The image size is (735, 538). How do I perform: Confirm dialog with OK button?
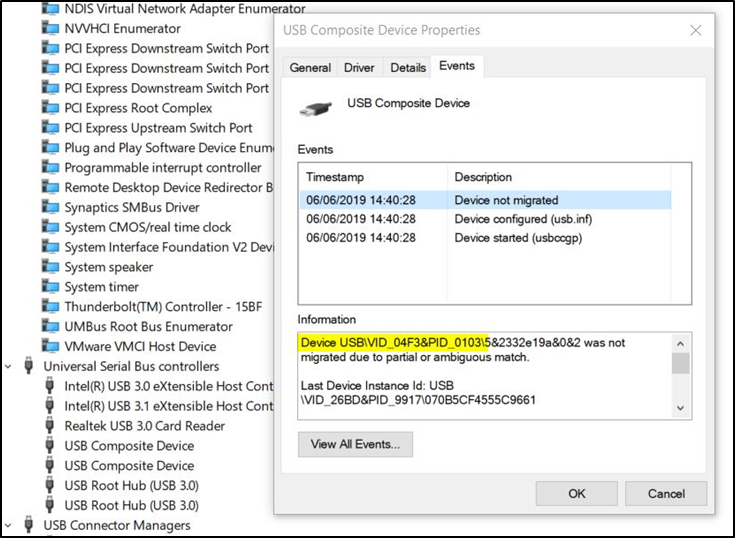[x=577, y=493]
